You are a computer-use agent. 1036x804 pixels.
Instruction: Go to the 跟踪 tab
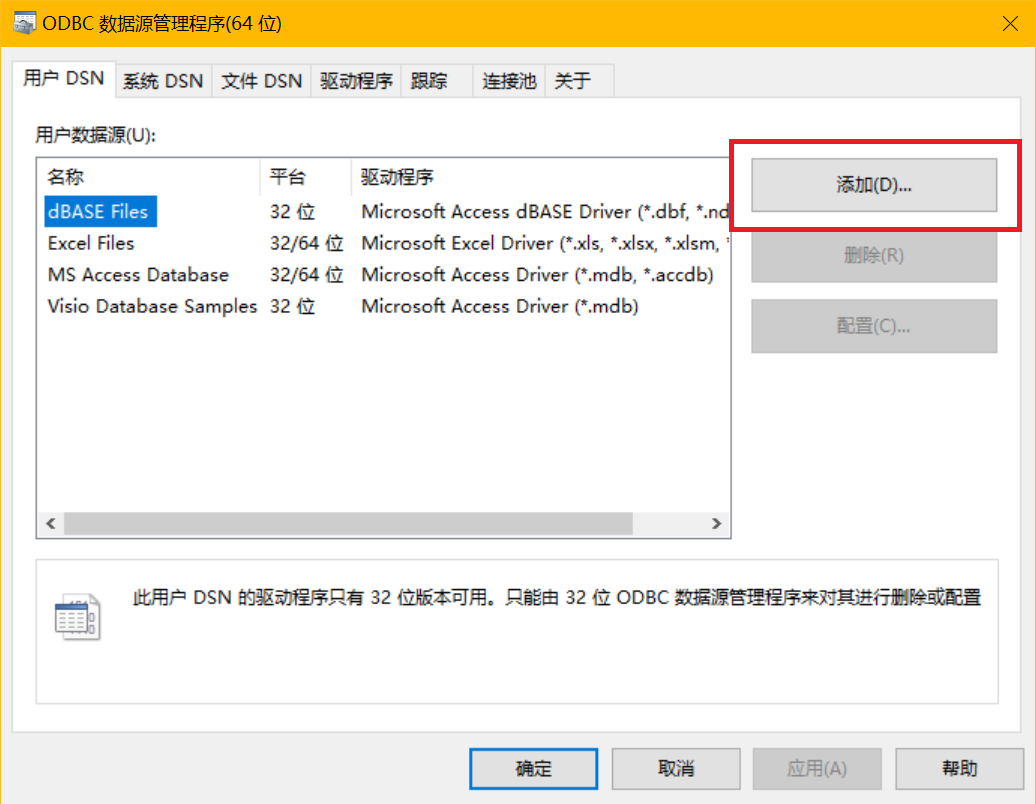click(x=429, y=82)
